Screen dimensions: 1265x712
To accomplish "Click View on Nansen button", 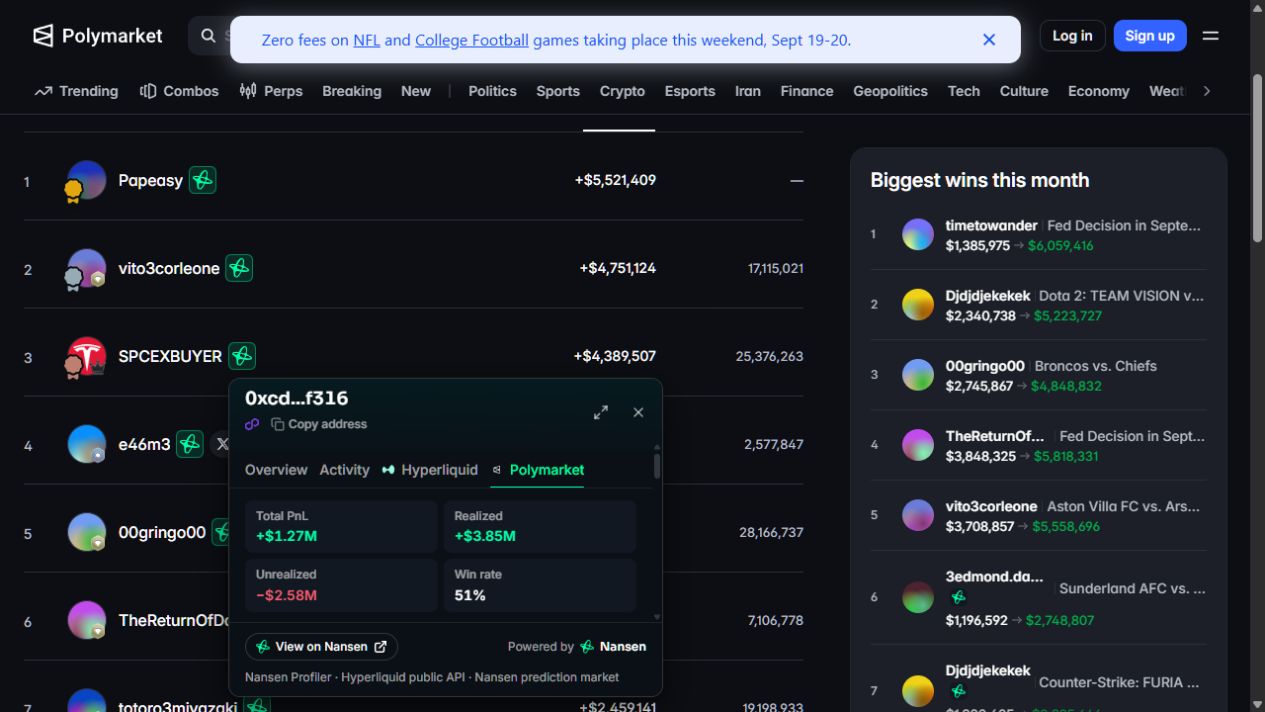I will tap(321, 647).
